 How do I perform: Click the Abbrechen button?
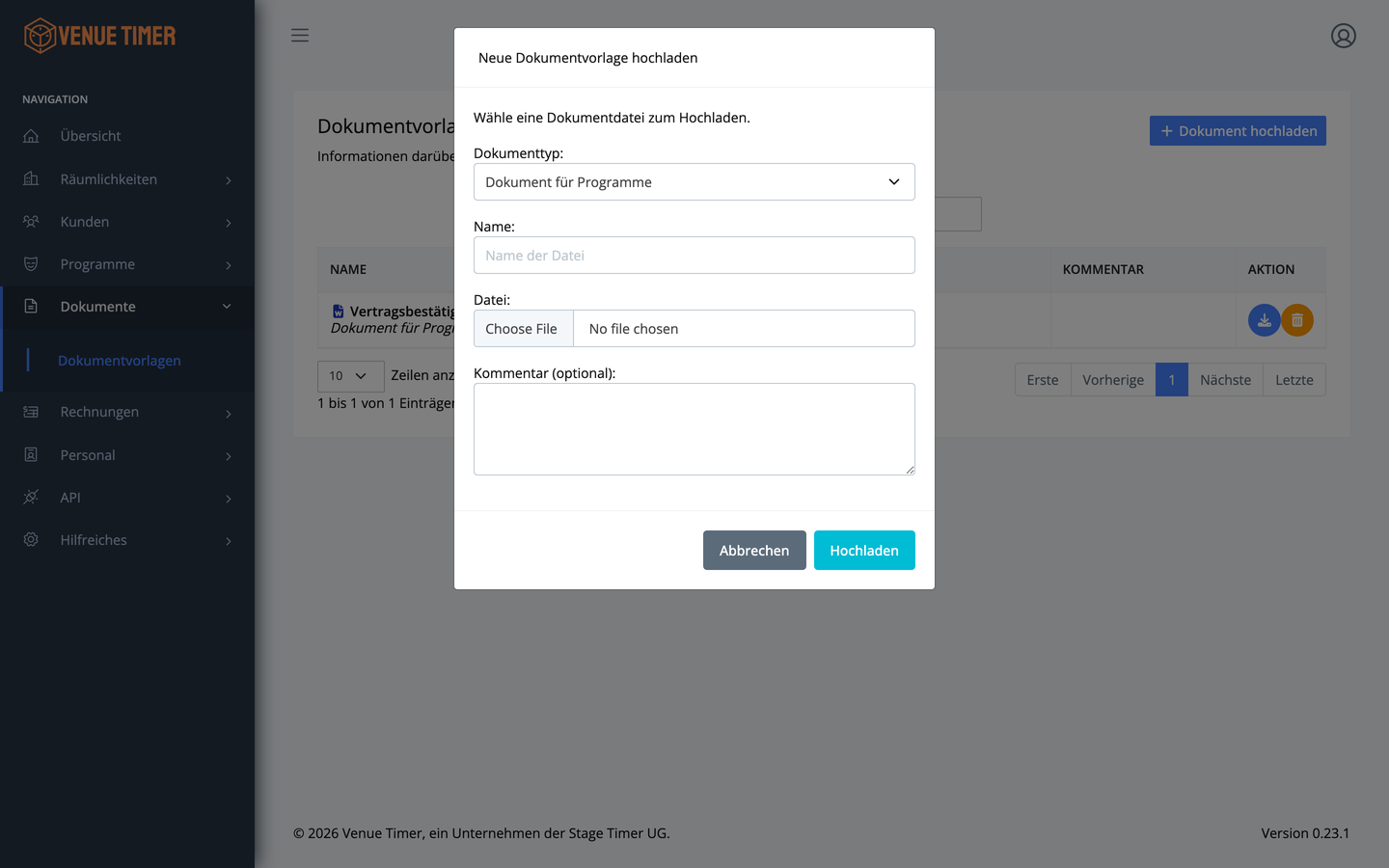click(754, 550)
